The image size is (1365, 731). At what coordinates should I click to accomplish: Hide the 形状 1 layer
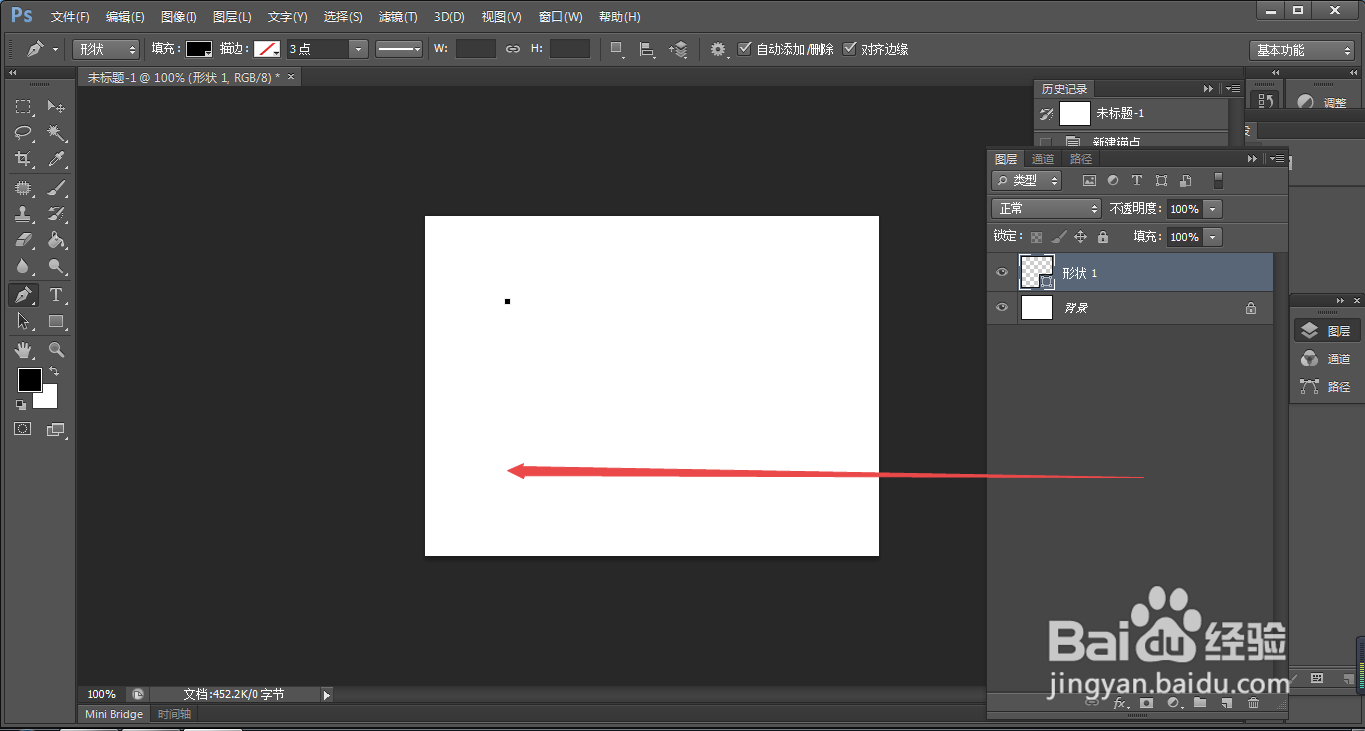1002,272
